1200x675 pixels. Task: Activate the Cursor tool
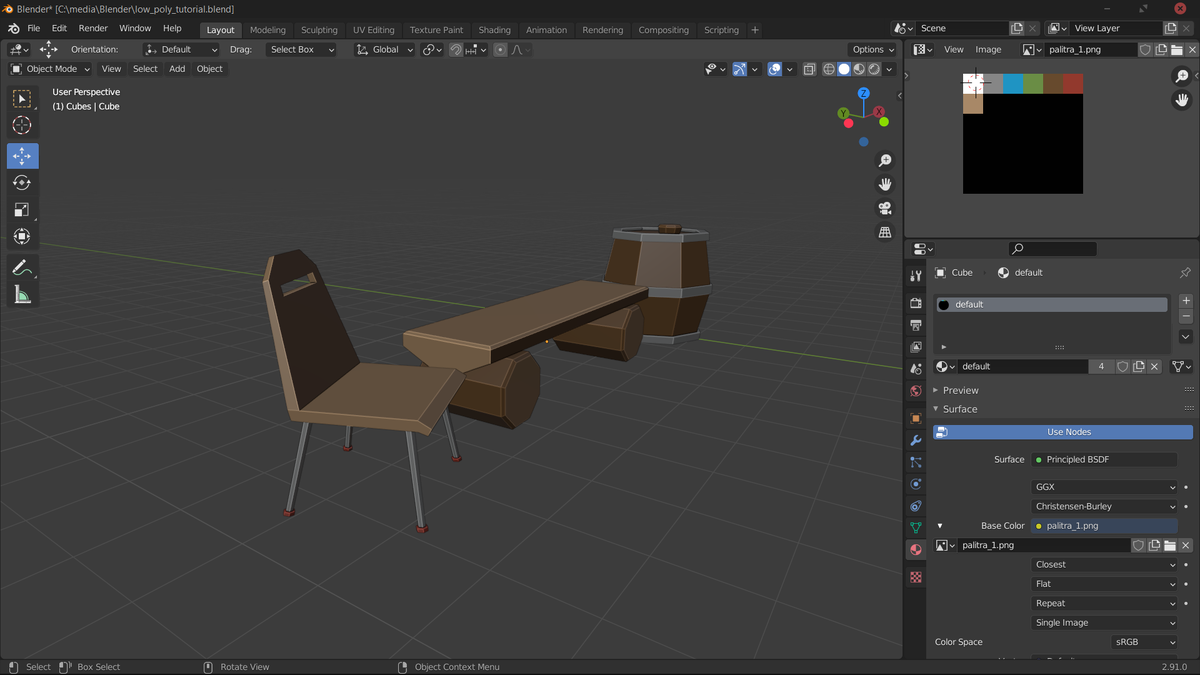click(22, 125)
